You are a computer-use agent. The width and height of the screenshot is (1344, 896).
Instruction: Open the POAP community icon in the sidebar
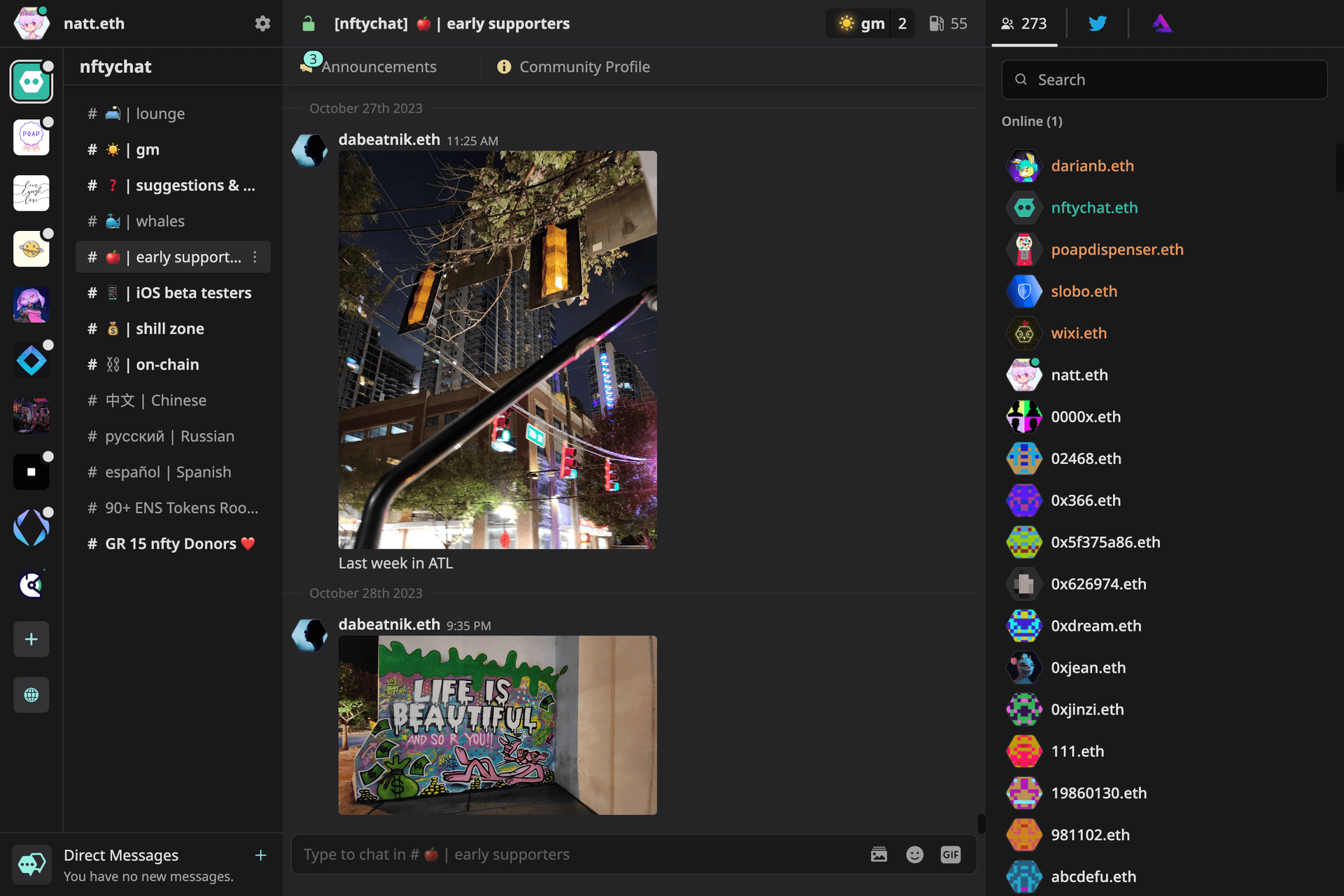click(x=31, y=137)
